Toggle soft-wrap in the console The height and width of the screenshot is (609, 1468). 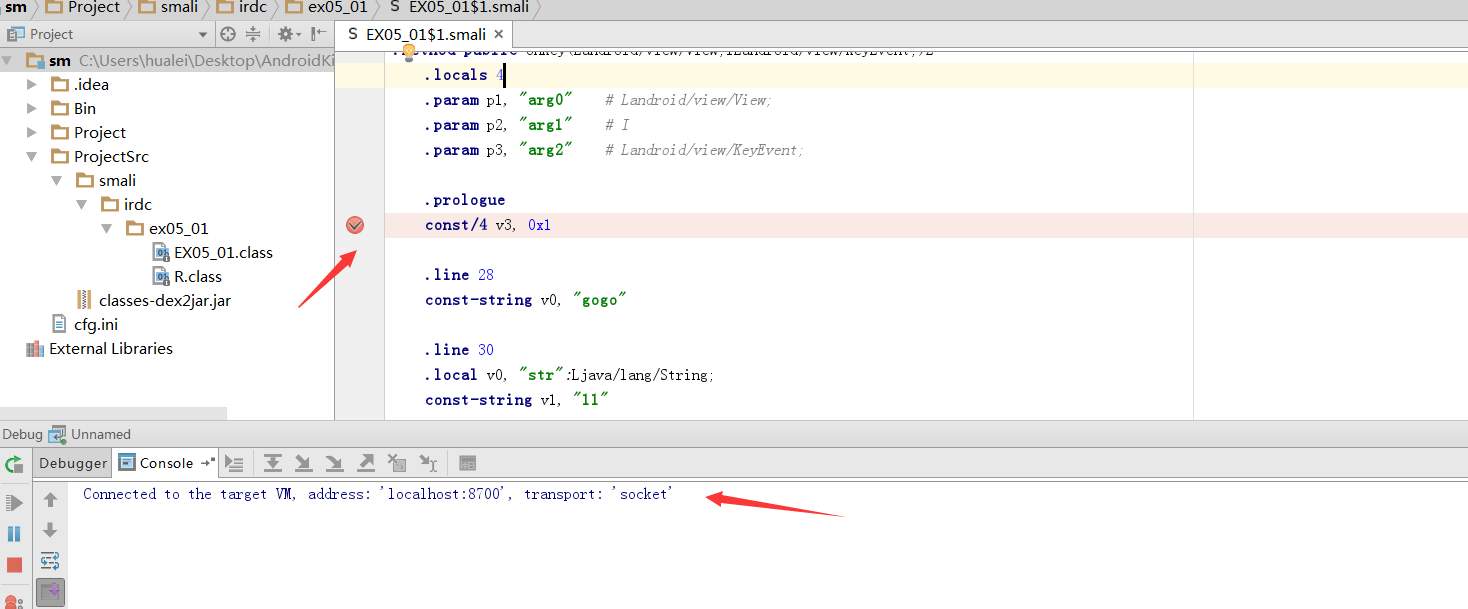pyautogui.click(x=50, y=561)
